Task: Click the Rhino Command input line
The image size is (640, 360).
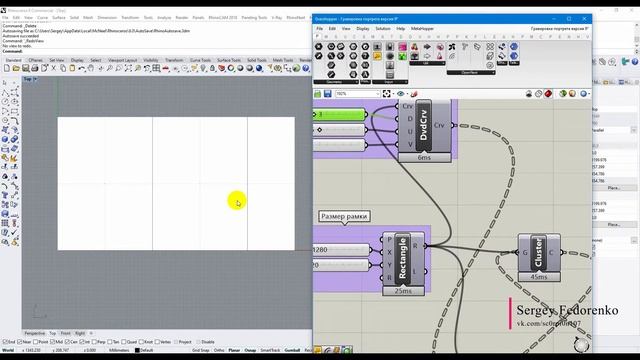Action: (155, 51)
